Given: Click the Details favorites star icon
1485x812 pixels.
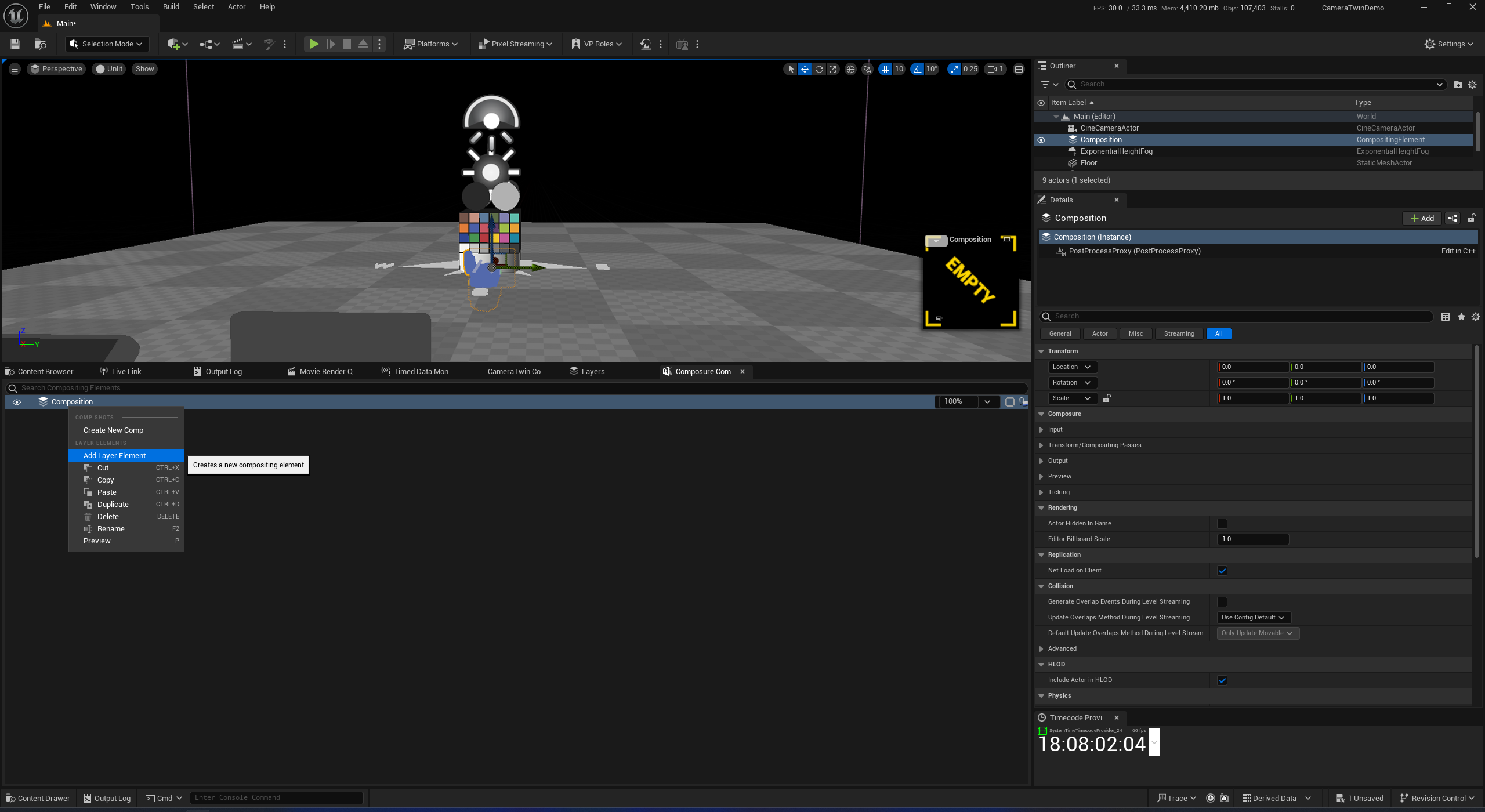Looking at the screenshot, I should point(1461,317).
